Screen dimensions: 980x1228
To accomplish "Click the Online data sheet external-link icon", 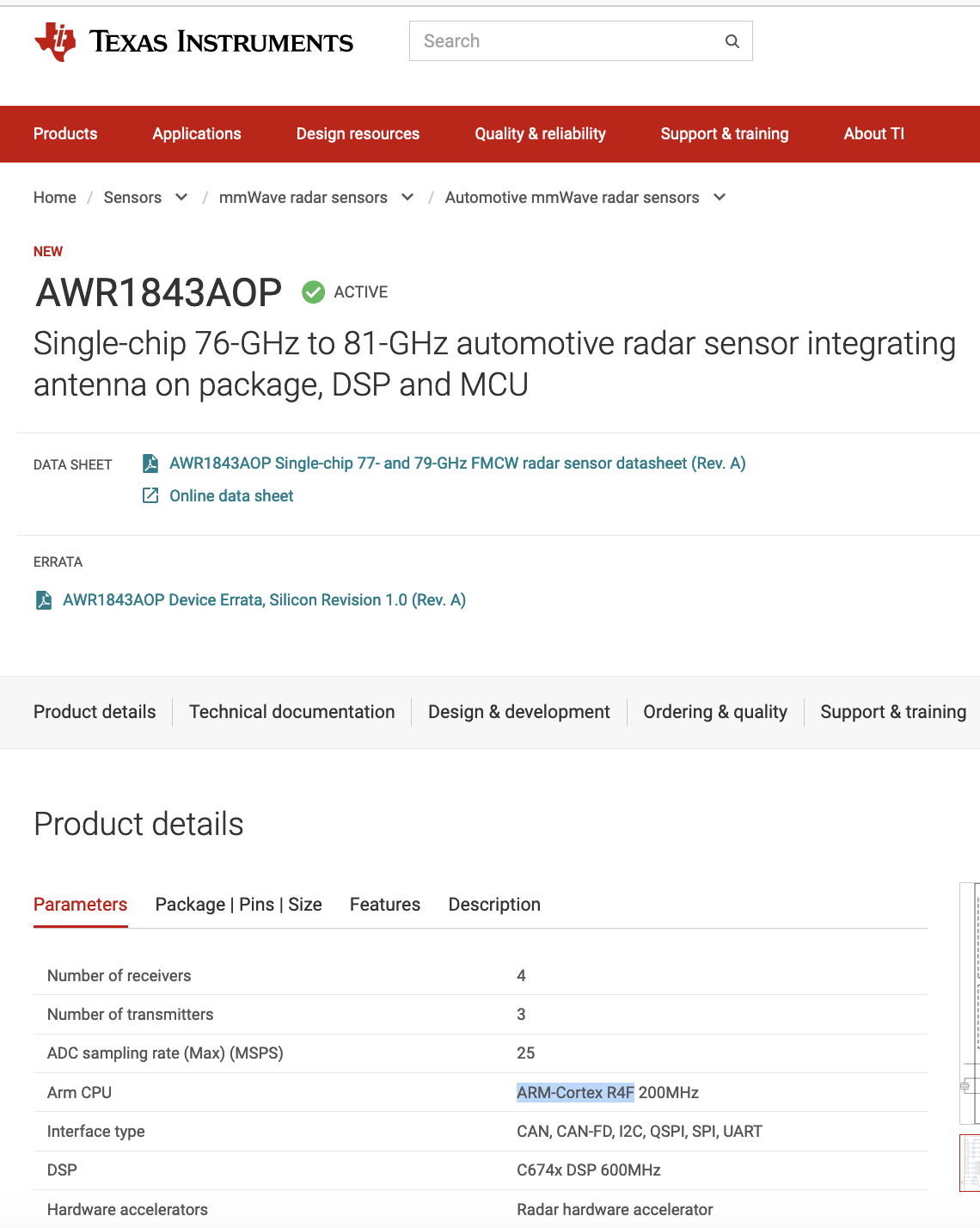I will (150, 496).
